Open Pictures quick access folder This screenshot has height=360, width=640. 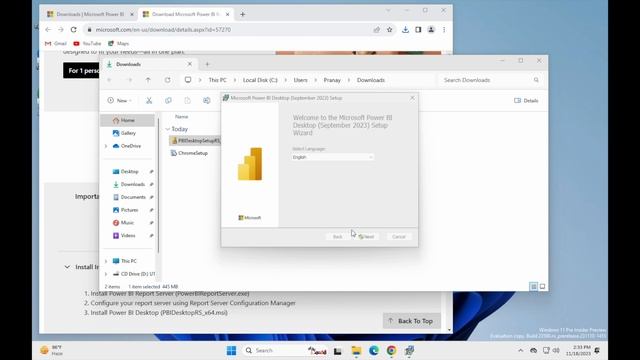click(x=129, y=210)
